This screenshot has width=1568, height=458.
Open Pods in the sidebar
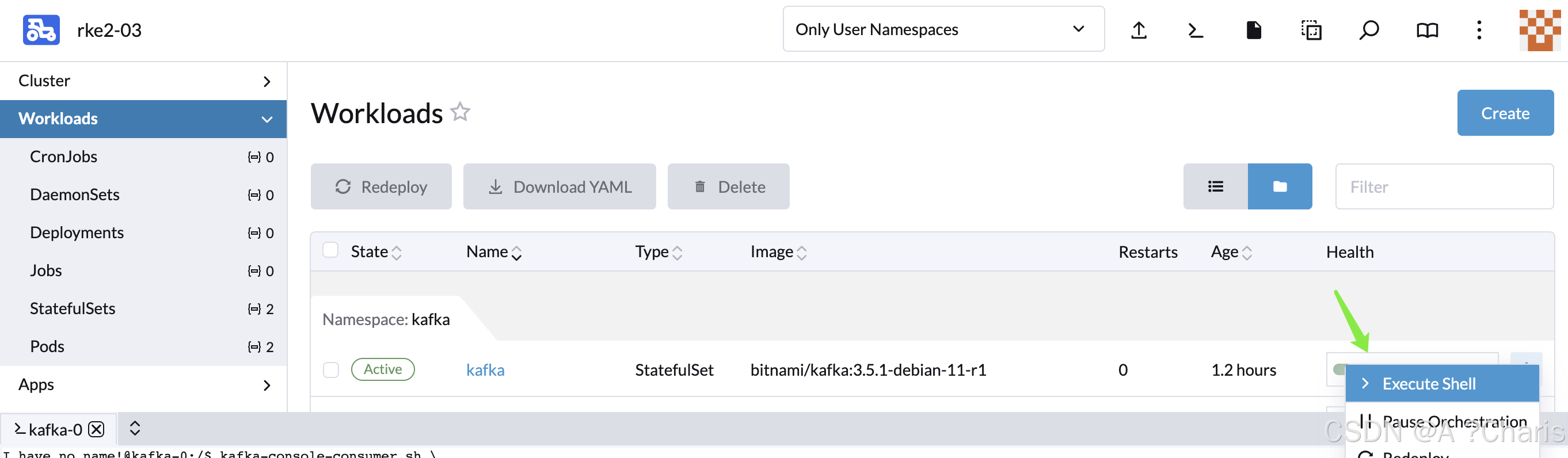[144, 347]
